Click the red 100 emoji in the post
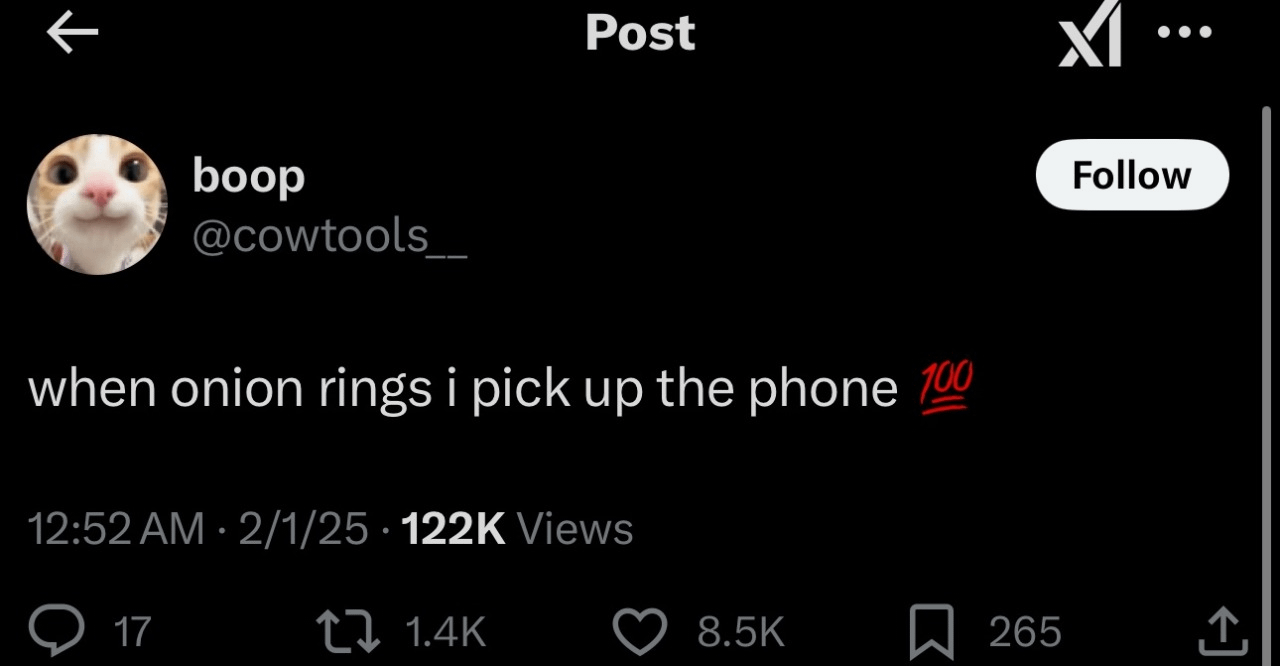1280x666 pixels. [942, 389]
